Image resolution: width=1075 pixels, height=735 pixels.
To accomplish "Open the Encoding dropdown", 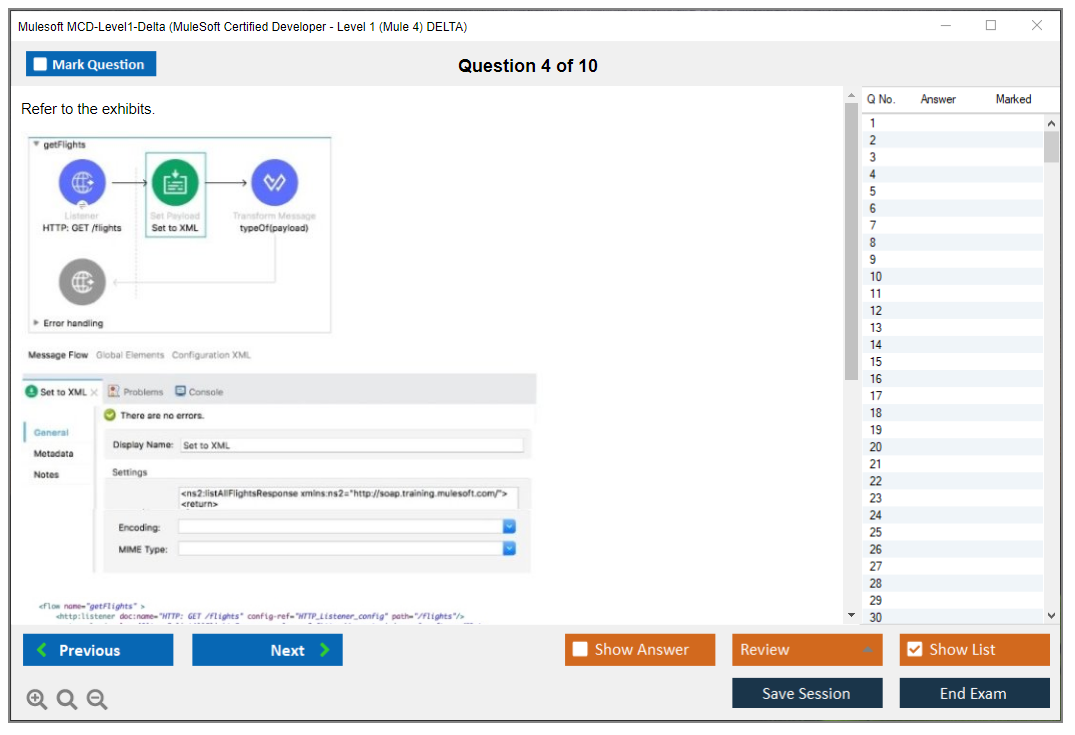I will point(509,527).
